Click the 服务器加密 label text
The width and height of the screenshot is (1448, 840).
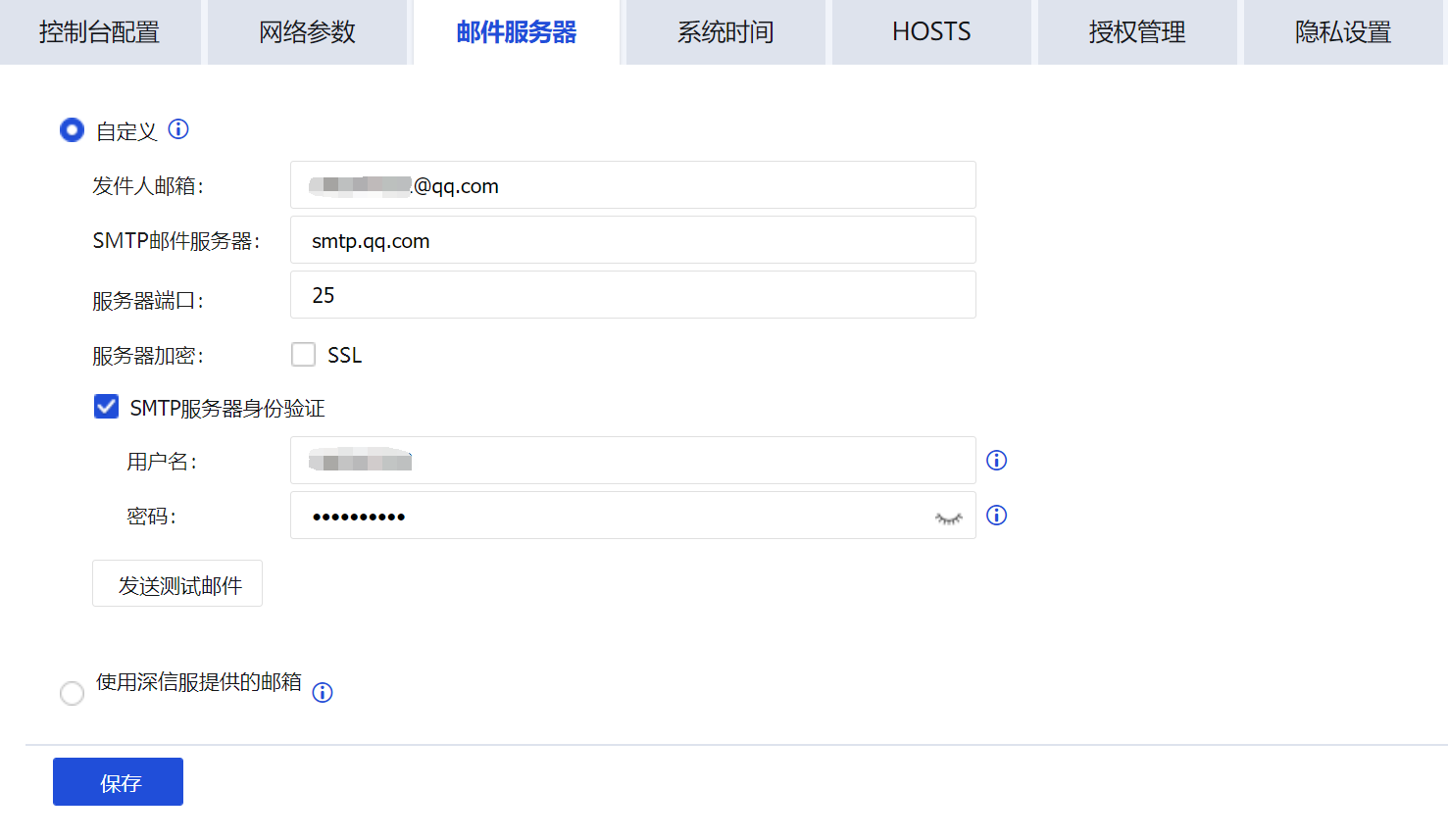coord(147,356)
